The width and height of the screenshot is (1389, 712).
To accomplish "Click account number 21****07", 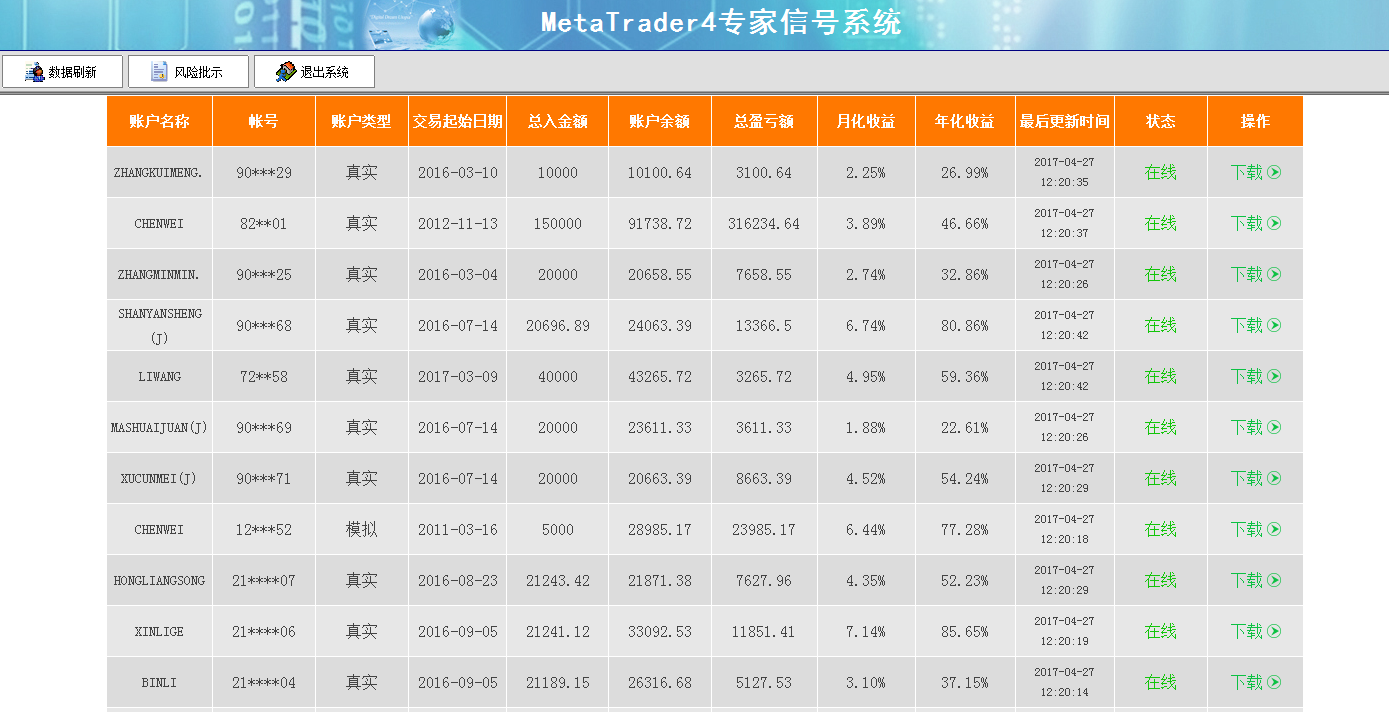I will (x=264, y=580).
